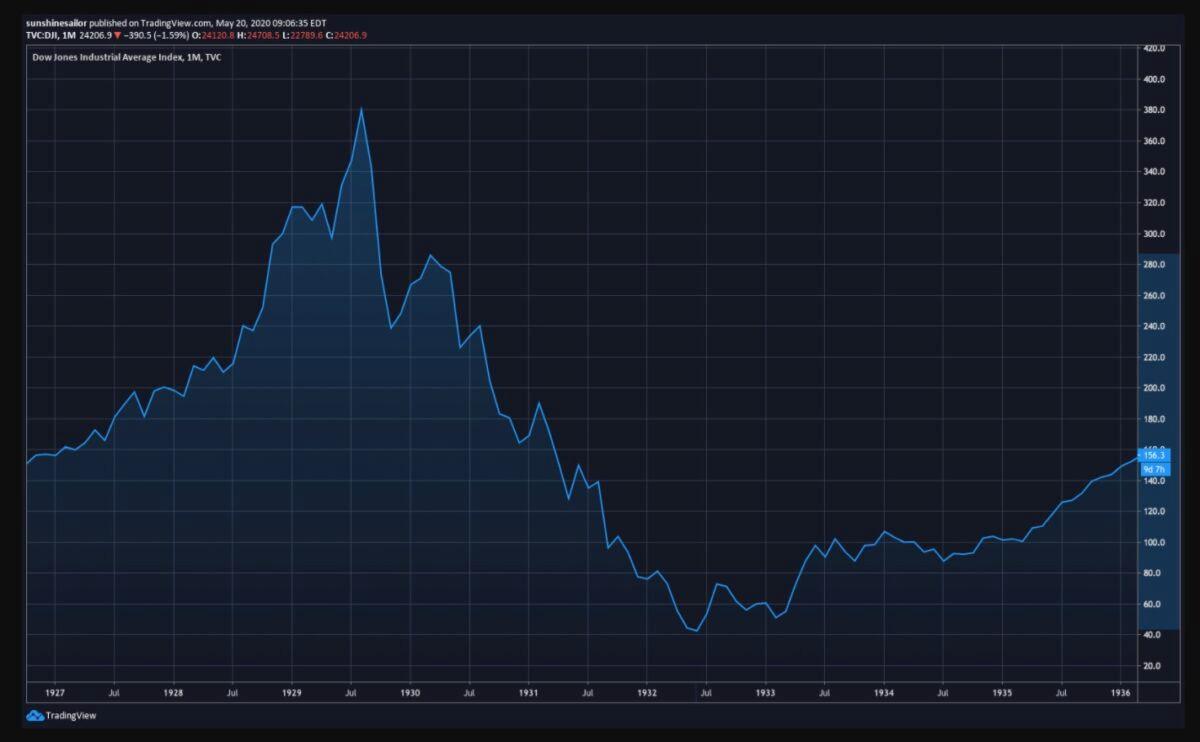Click the 360.0 price axis label

pos(1154,141)
